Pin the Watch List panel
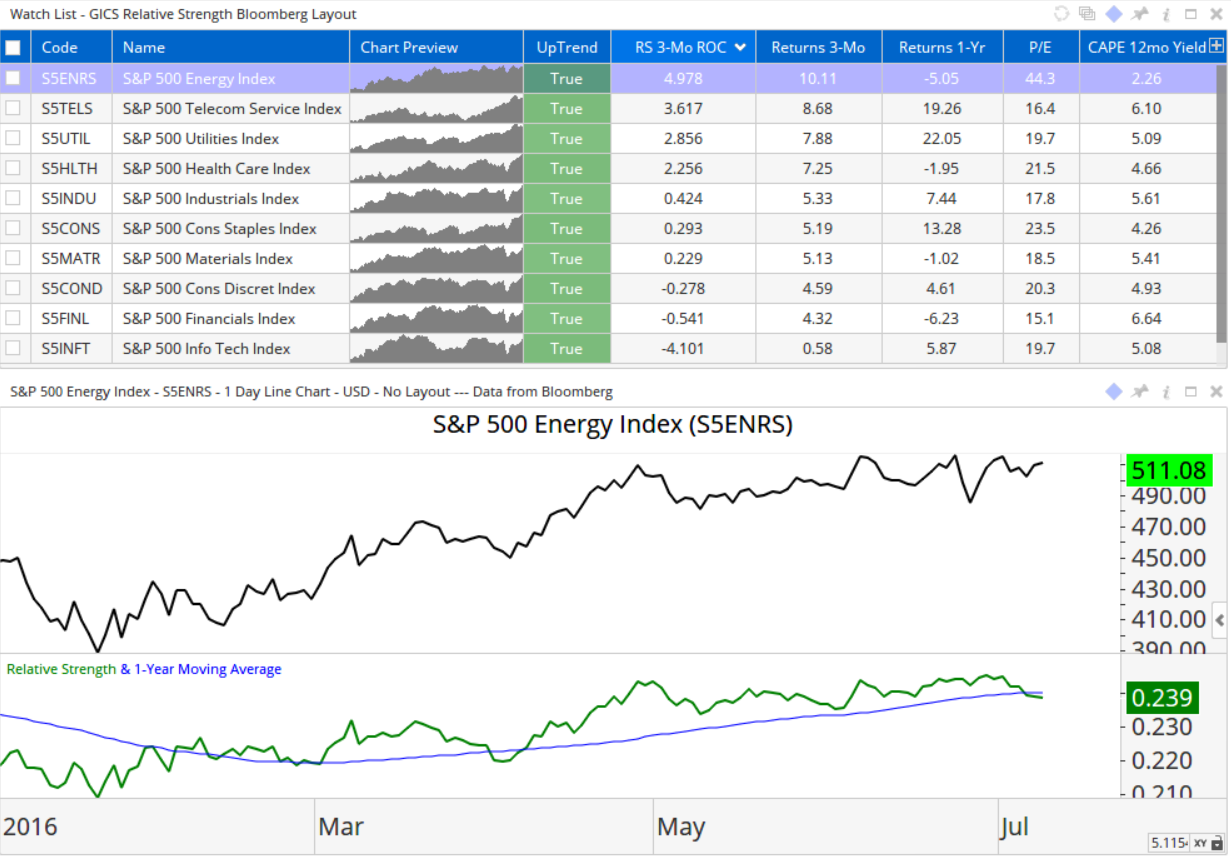The width and height of the screenshot is (1231, 860). (x=1140, y=14)
